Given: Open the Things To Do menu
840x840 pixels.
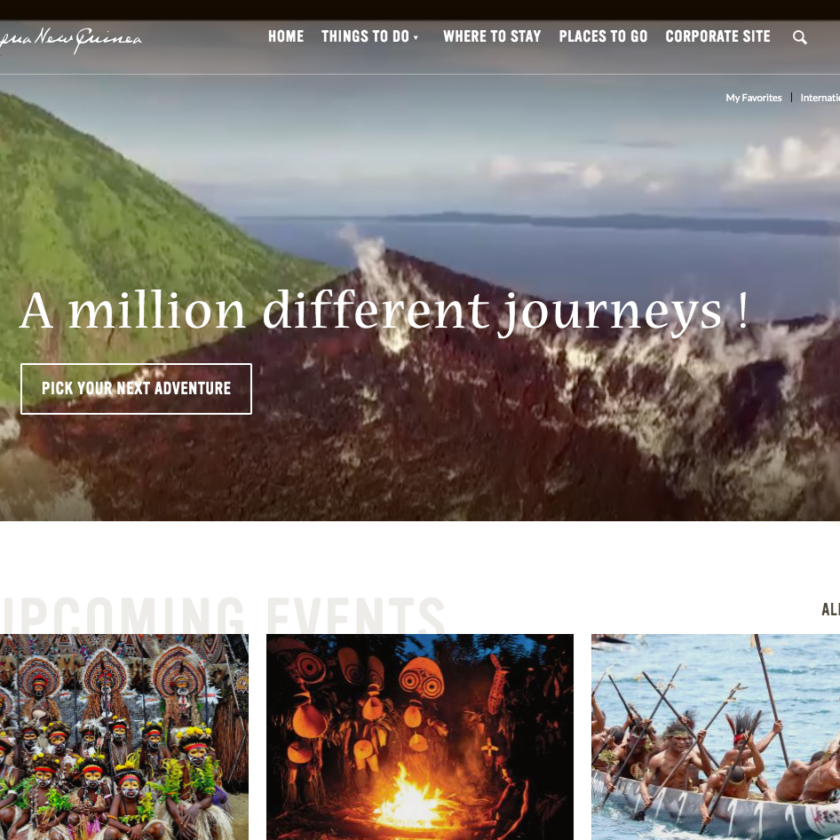Looking at the screenshot, I should click(x=365, y=36).
